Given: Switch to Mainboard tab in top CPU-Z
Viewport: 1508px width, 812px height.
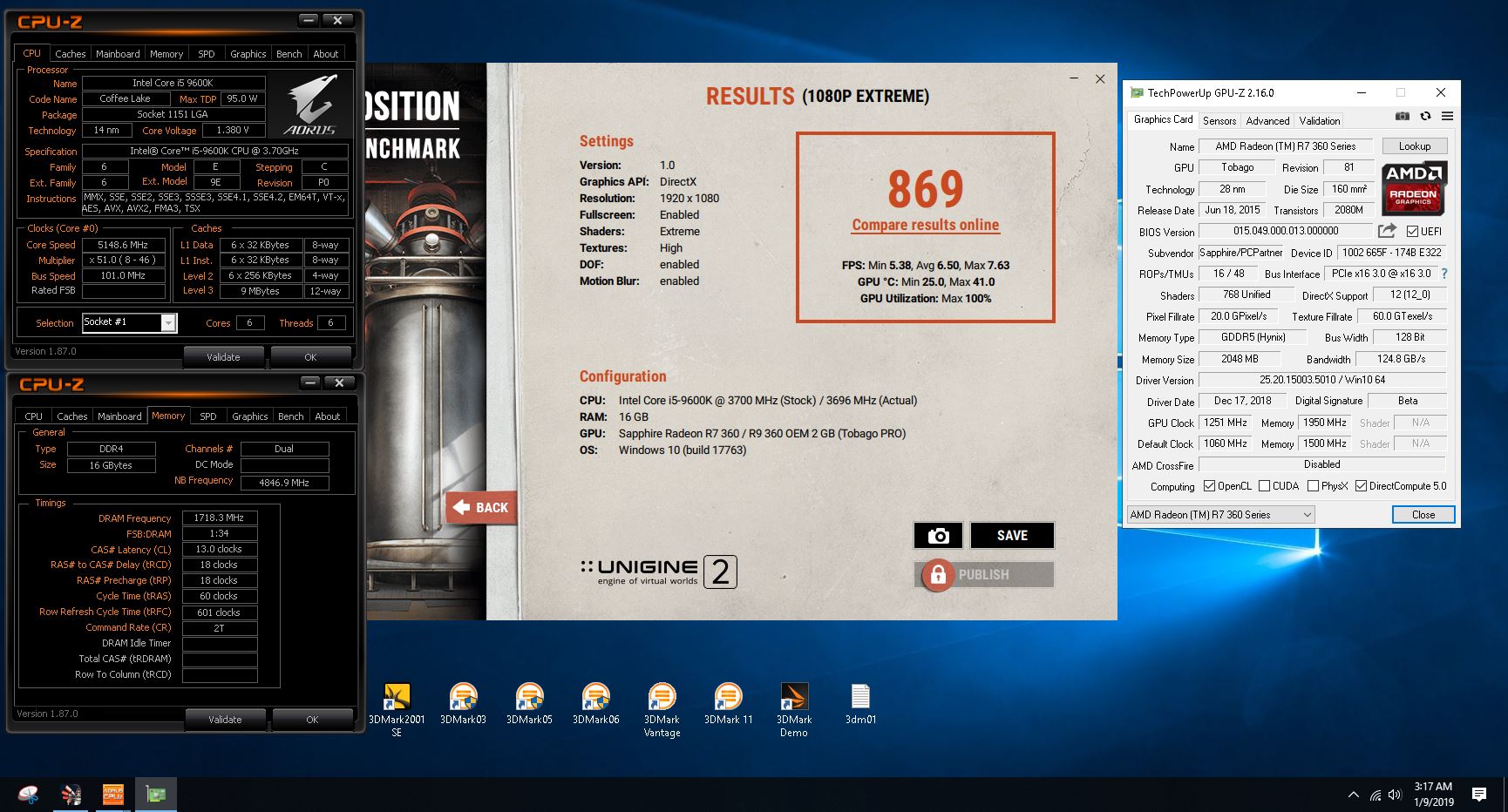Looking at the screenshot, I should point(118,54).
